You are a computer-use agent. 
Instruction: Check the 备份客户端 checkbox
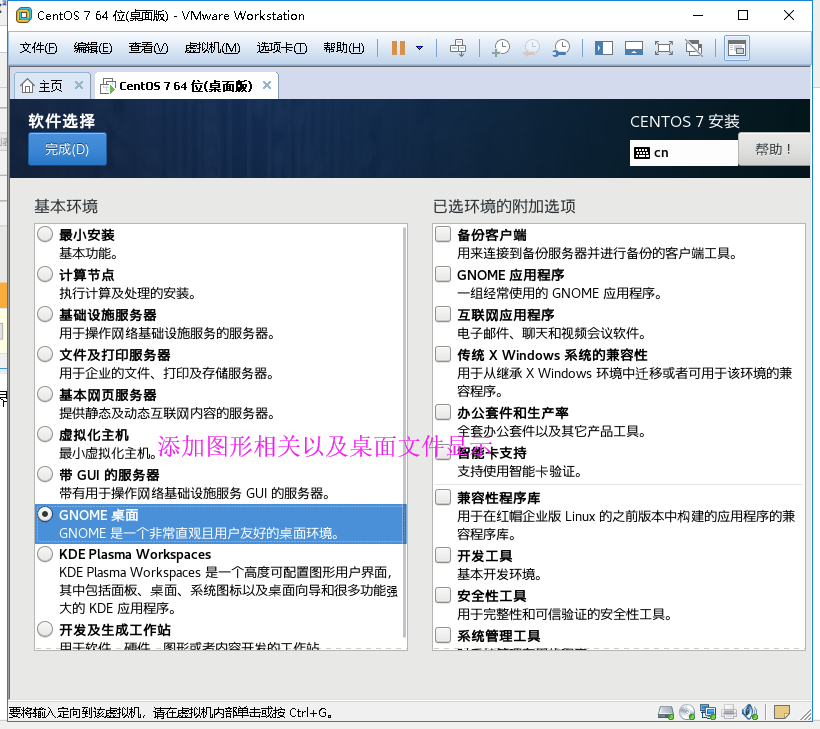click(x=443, y=234)
